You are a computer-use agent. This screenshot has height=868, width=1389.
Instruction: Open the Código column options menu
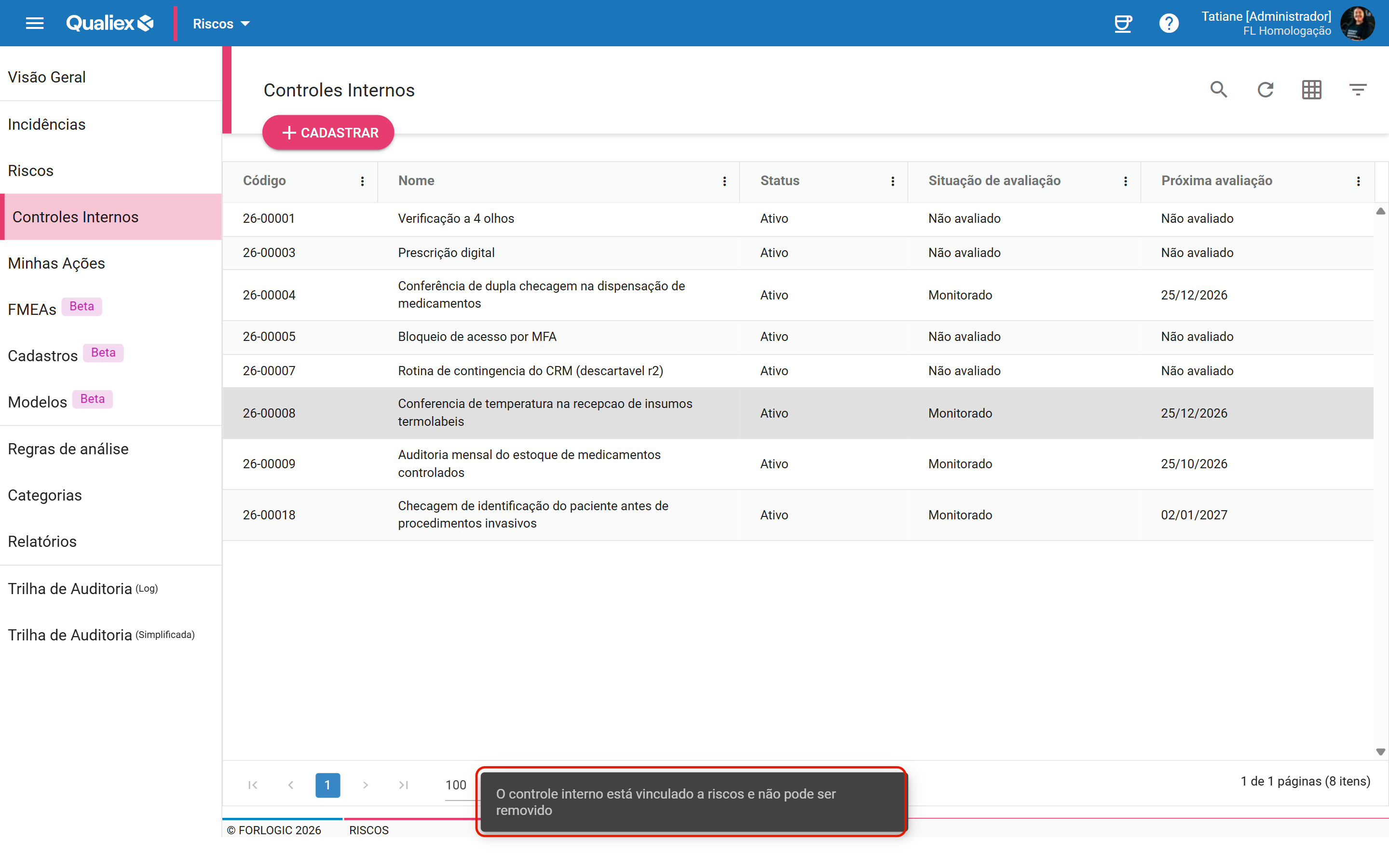click(362, 181)
